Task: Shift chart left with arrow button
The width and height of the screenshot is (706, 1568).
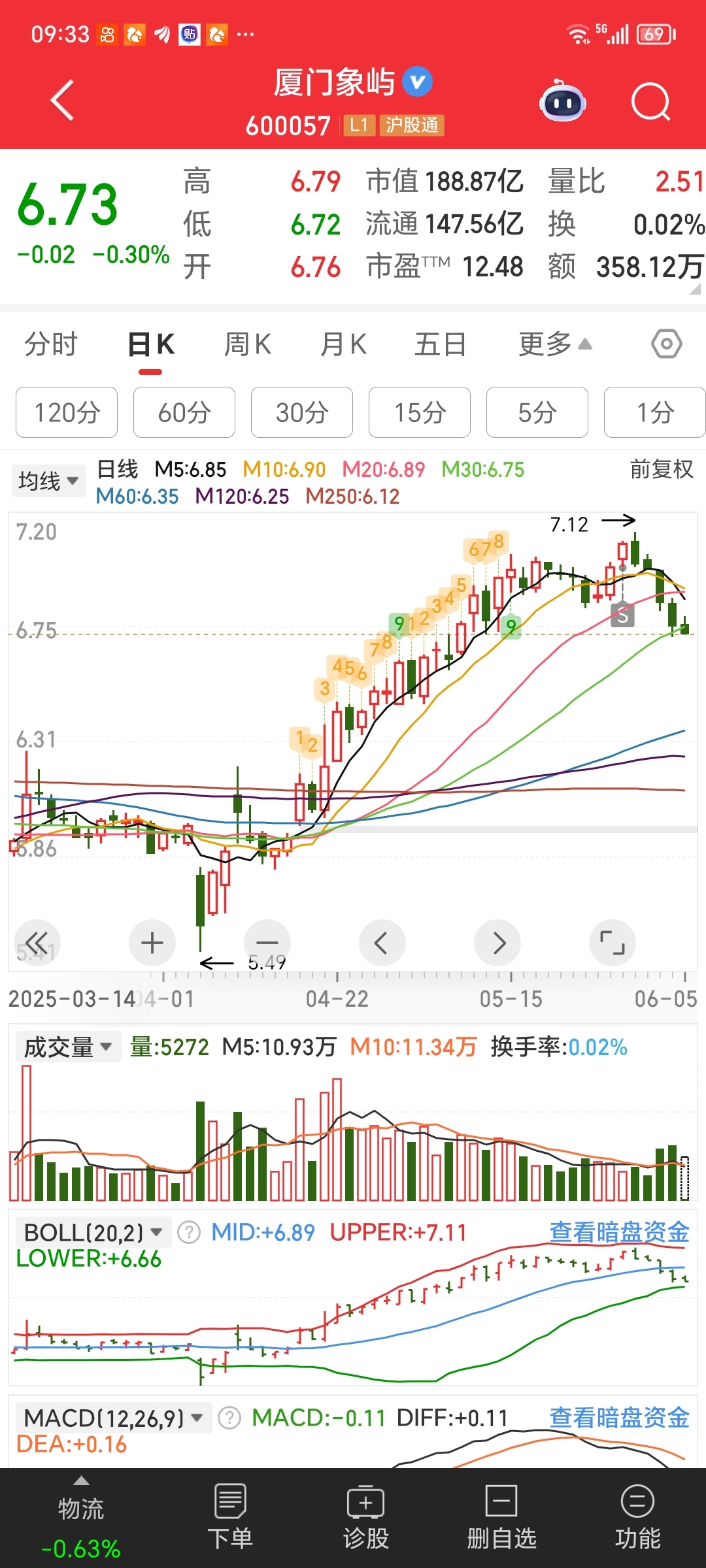Action: [x=382, y=943]
